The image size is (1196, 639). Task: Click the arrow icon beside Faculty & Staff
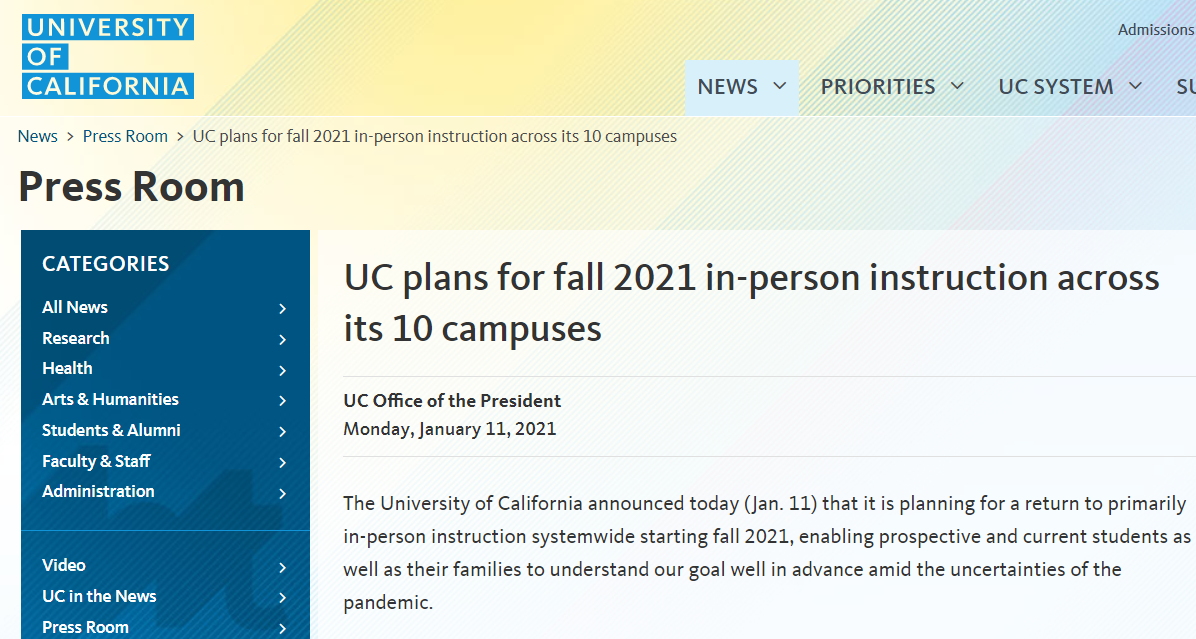[x=283, y=463]
